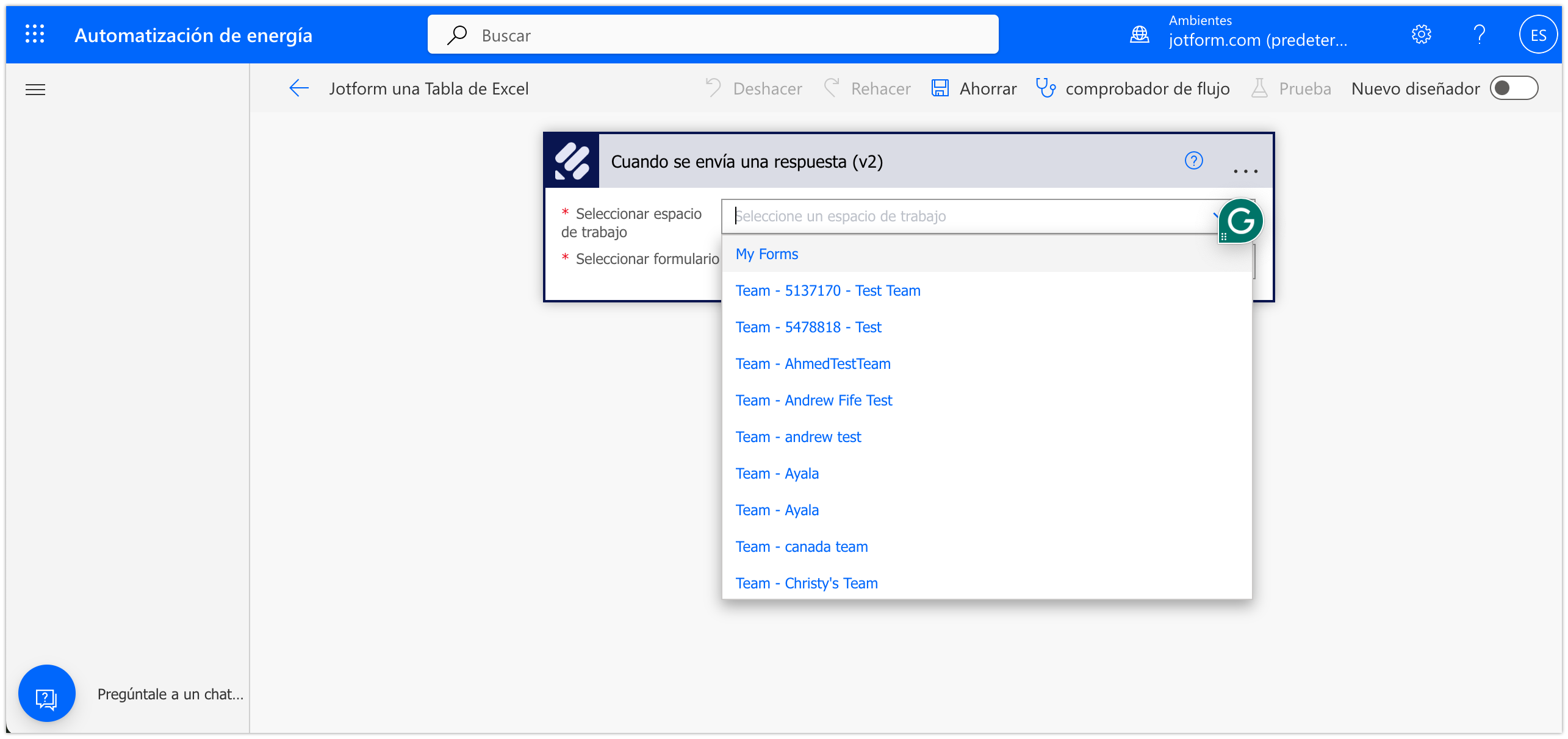Select Team - AhmedTestTeam
The height and width of the screenshot is (739, 1568).
[987, 364]
